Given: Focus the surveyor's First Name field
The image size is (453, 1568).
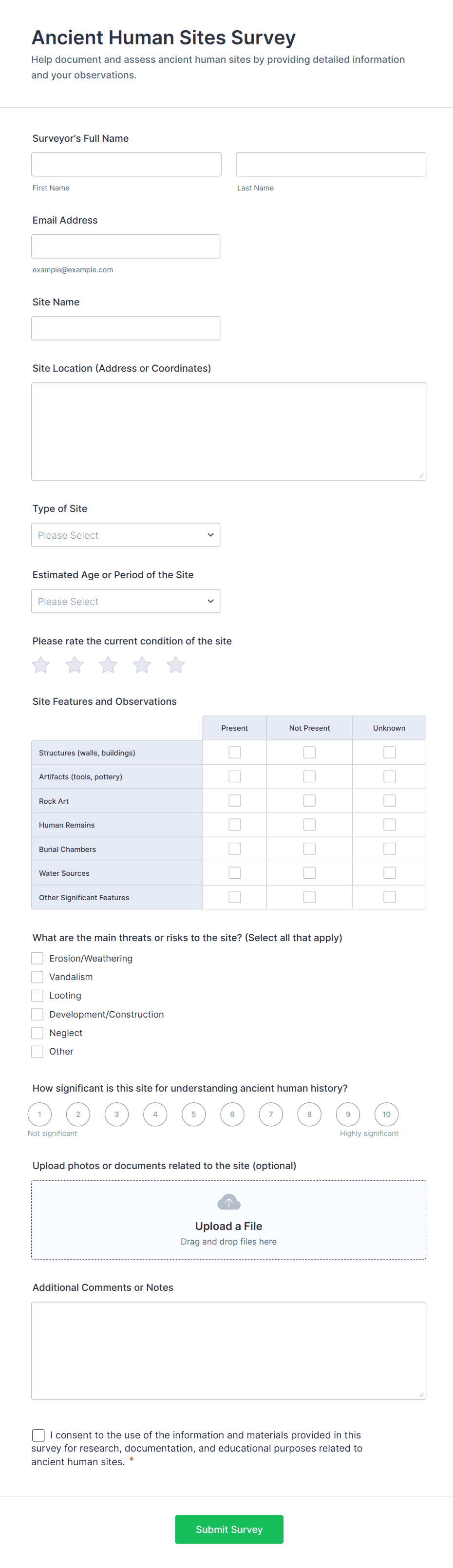Looking at the screenshot, I should coord(126,164).
